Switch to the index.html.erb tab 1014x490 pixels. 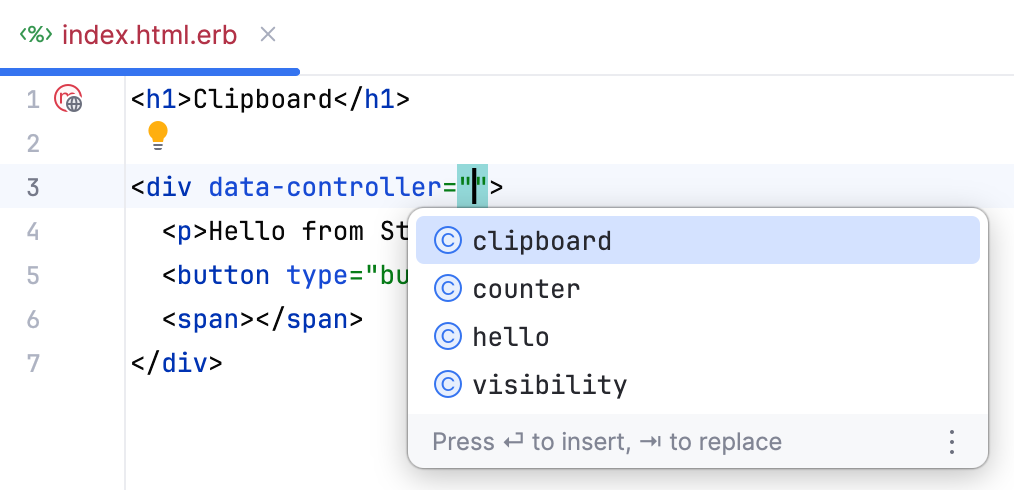(149, 35)
